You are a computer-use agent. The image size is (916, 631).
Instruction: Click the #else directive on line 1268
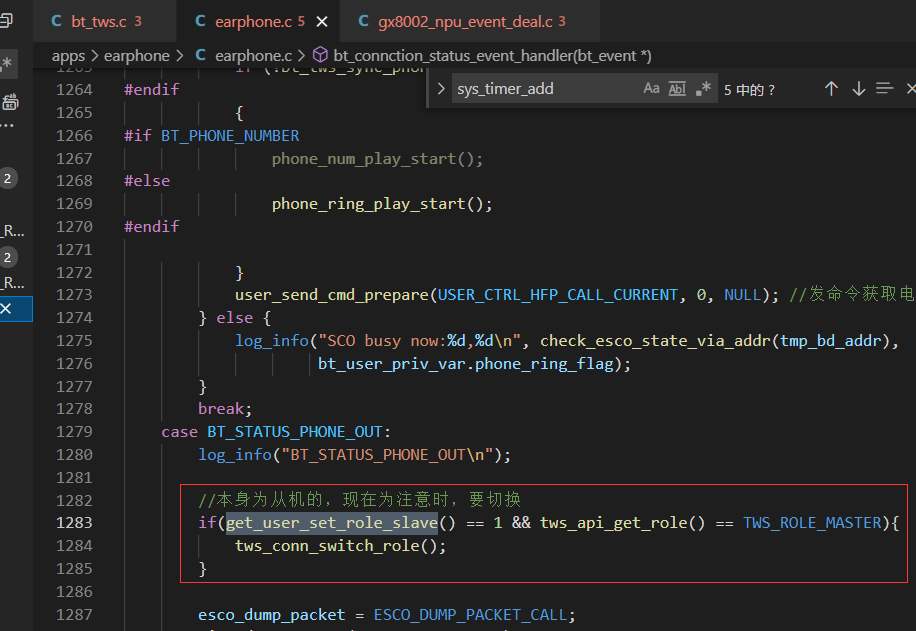147,181
